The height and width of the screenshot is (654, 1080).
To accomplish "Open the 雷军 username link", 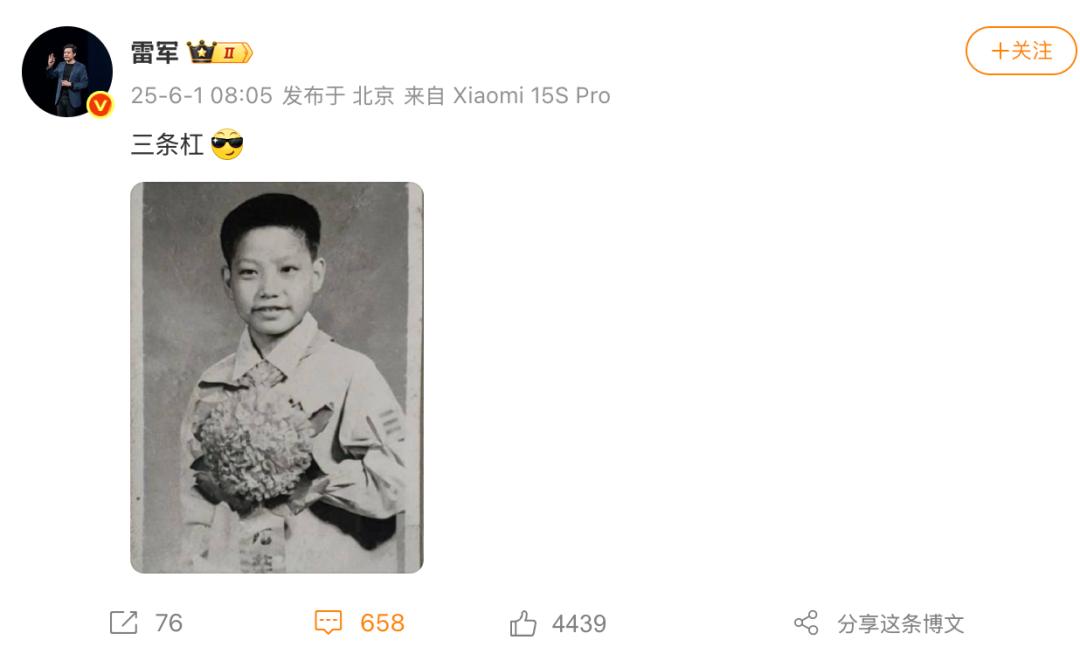I will tap(155, 53).
